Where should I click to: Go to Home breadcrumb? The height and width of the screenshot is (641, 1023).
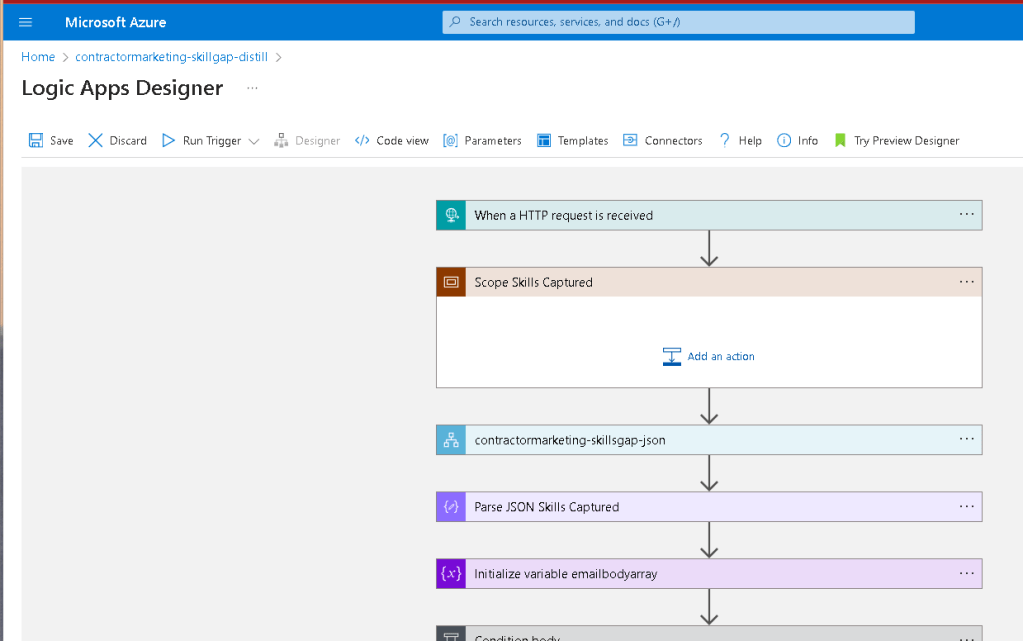[38, 57]
